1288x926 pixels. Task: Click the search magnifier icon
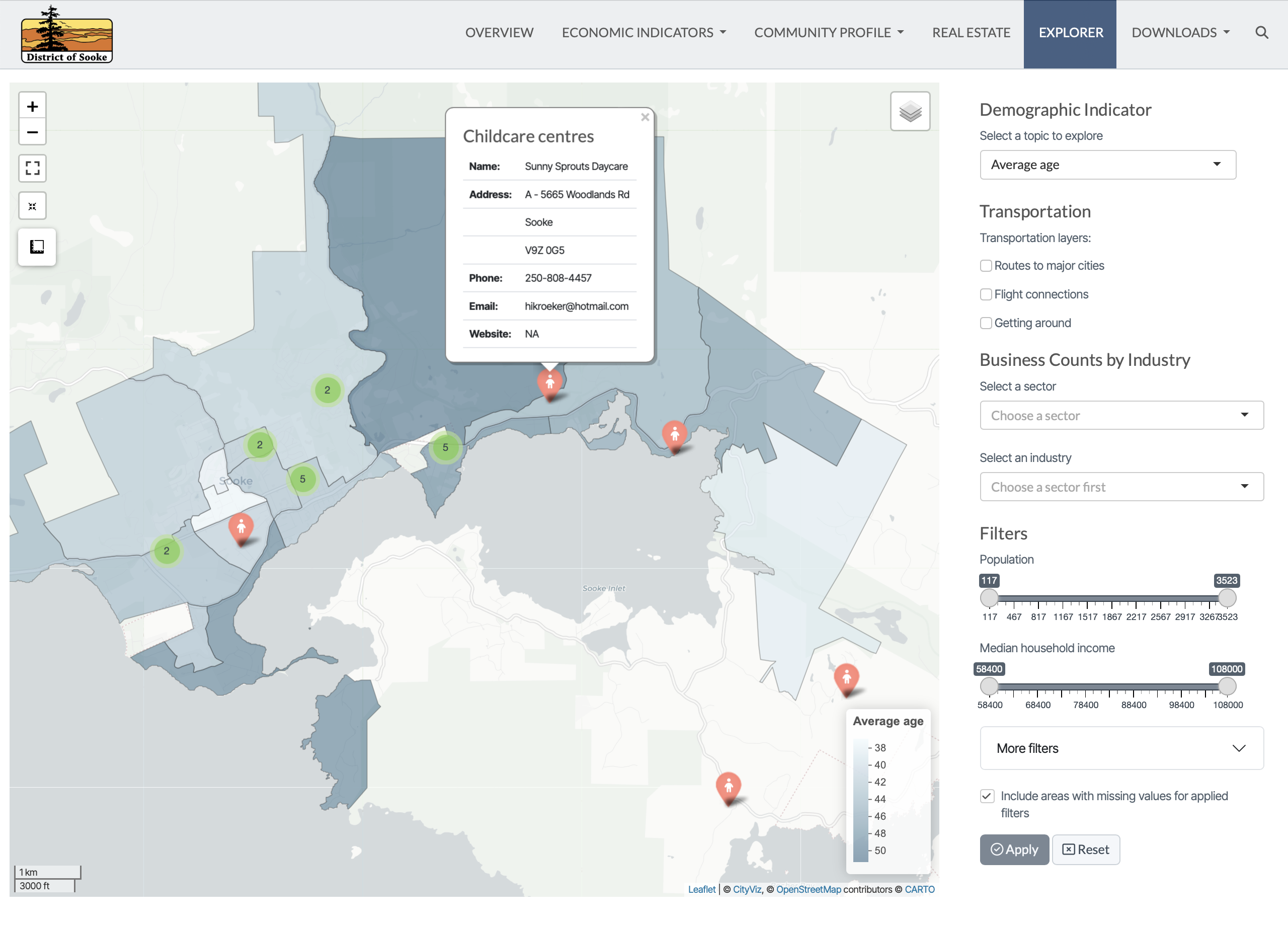tap(1261, 32)
